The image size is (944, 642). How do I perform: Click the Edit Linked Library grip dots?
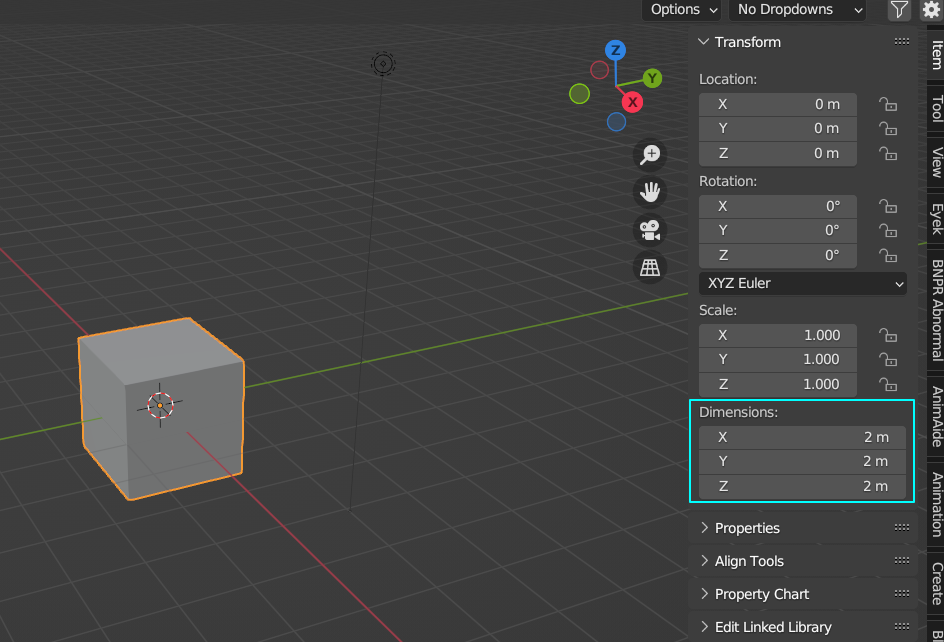pos(901,627)
